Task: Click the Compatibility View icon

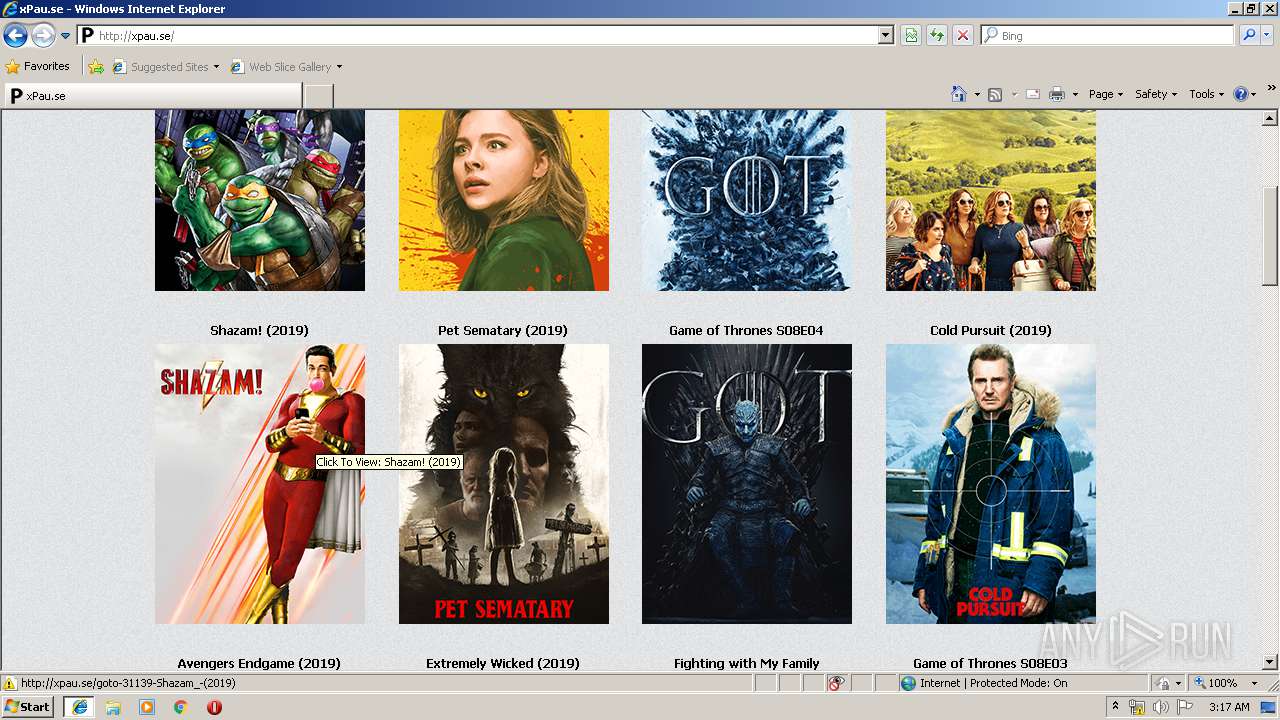Action: [x=911, y=35]
